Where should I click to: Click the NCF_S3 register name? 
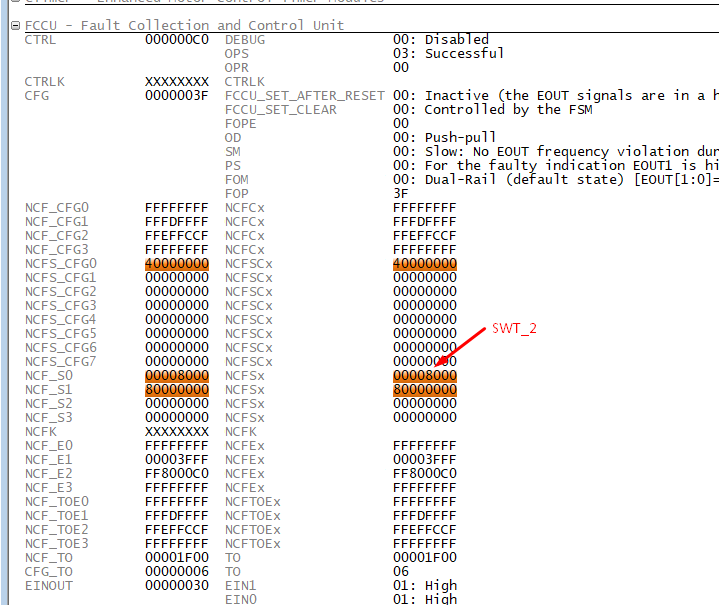point(49,417)
